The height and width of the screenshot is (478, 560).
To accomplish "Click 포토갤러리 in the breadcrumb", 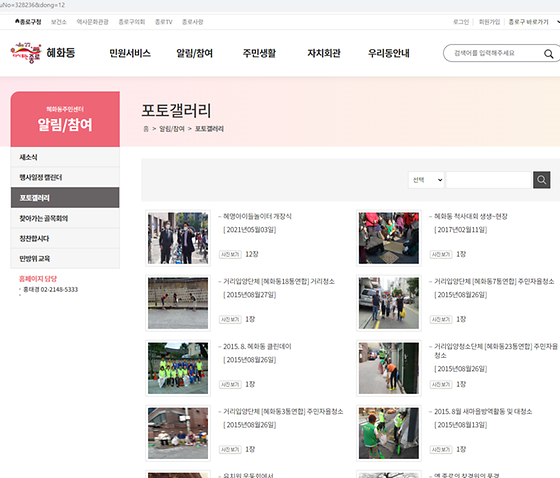I will [x=209, y=129].
